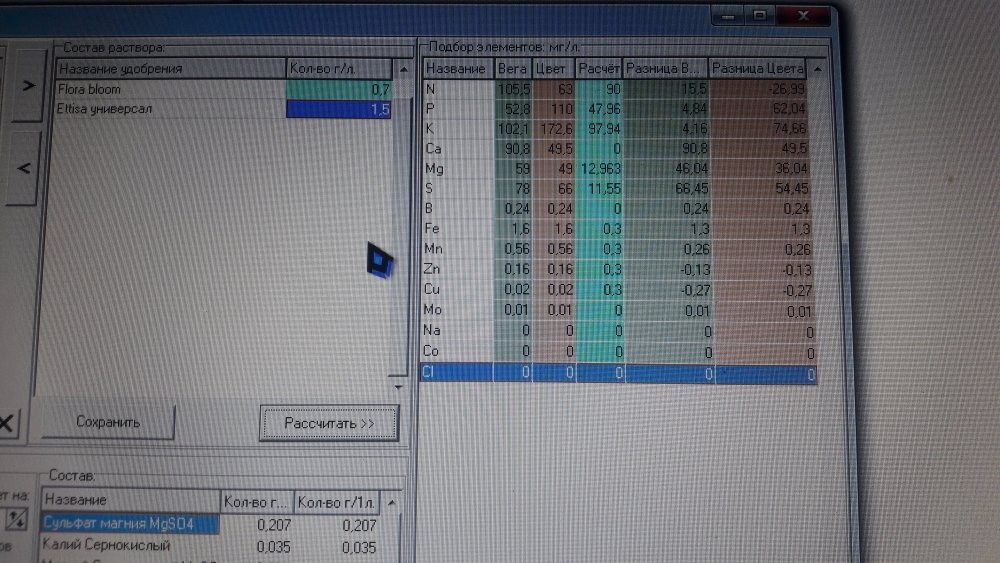1000x563 pixels.
Task: Sort by Название column in elements table
Action: click(458, 68)
